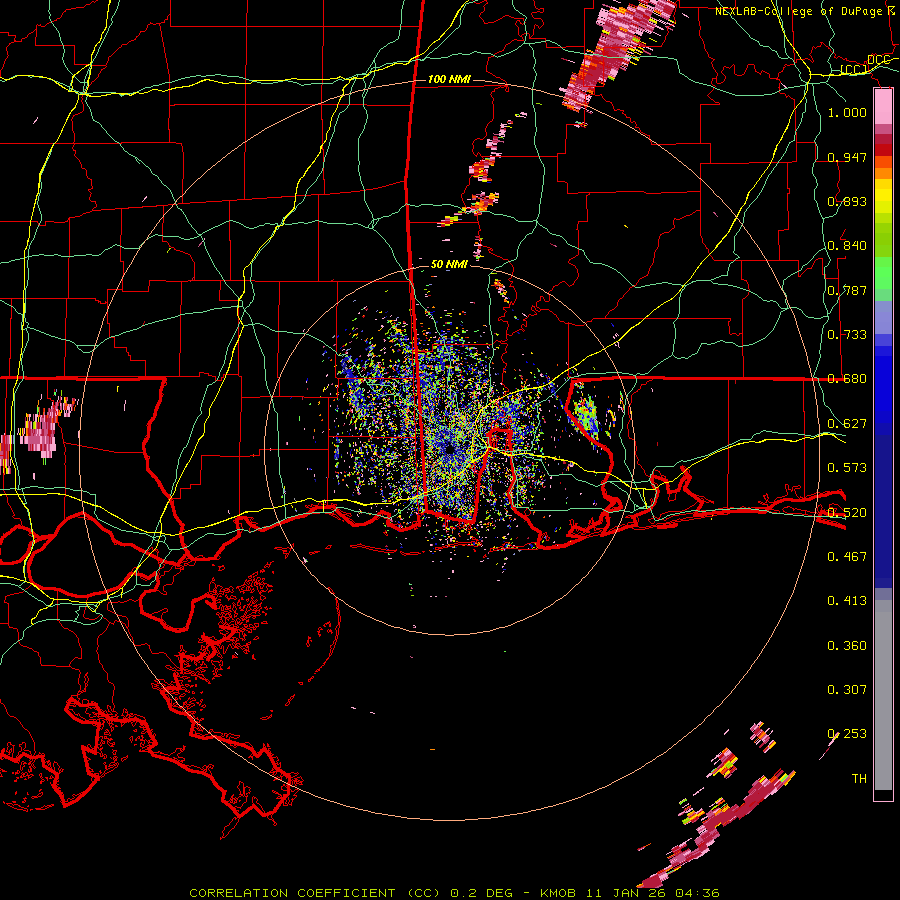Pick the red swatch above 0.947
This screenshot has width=900, height=900.
(x=883, y=150)
